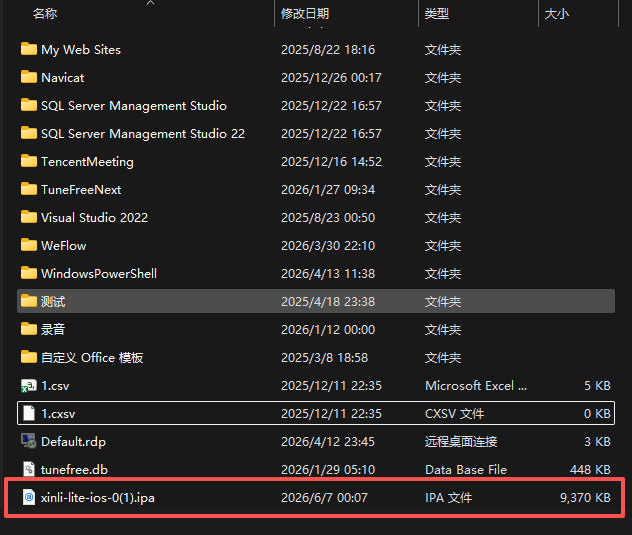Image resolution: width=632 pixels, height=535 pixels.
Task: Click the 测试 folder icon
Action: (29, 301)
